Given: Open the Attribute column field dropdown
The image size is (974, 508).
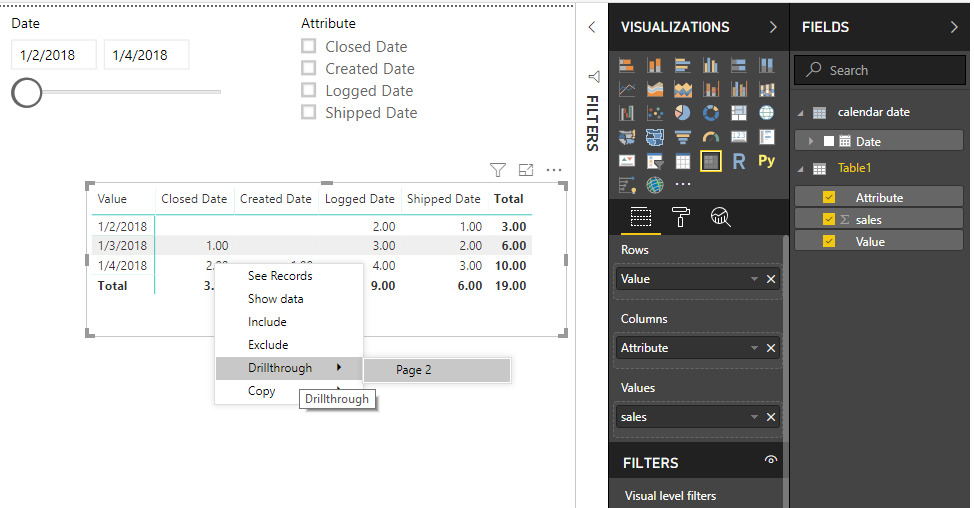Looking at the screenshot, I should coord(754,348).
